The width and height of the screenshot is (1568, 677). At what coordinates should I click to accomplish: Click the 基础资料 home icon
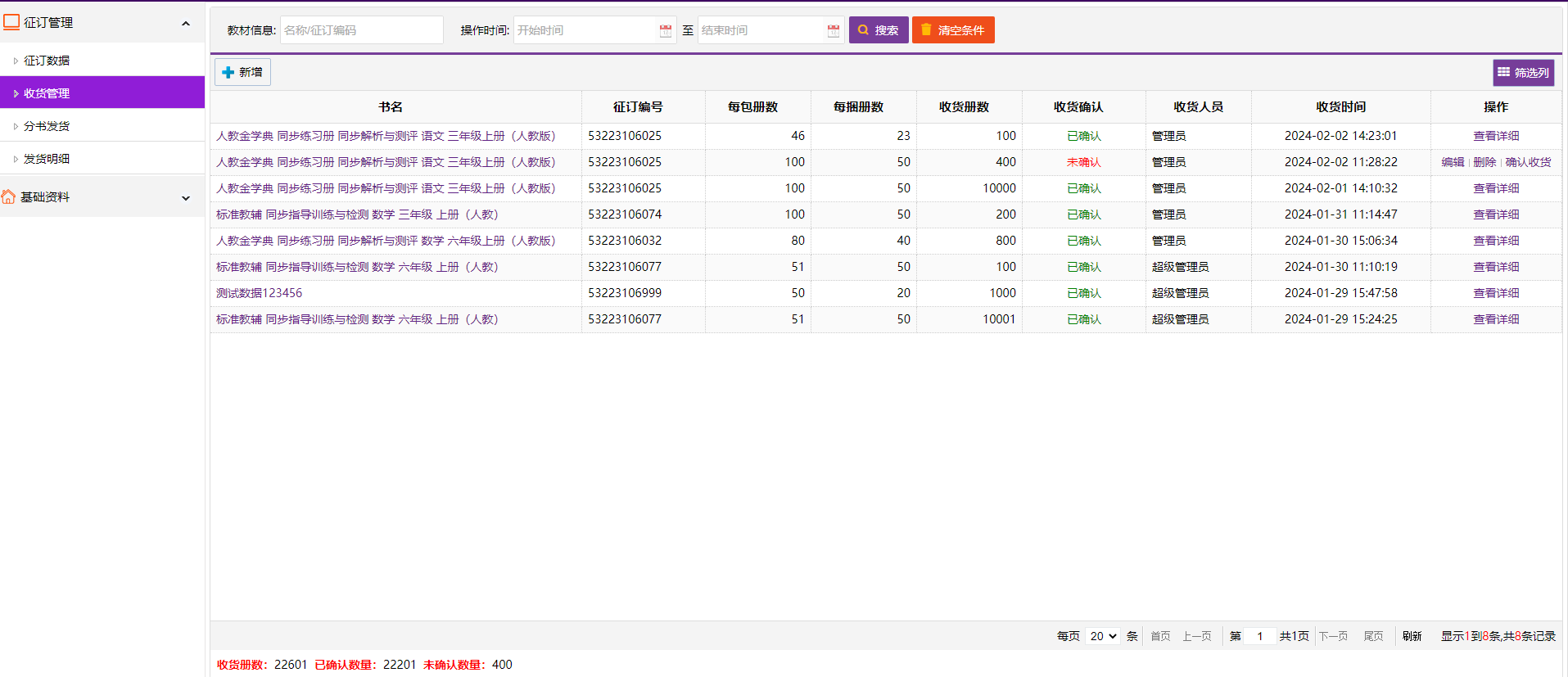tap(9, 196)
